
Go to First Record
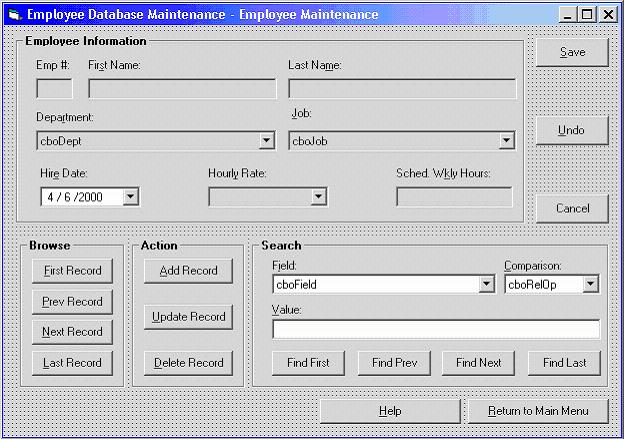pyautogui.click(x=72, y=271)
